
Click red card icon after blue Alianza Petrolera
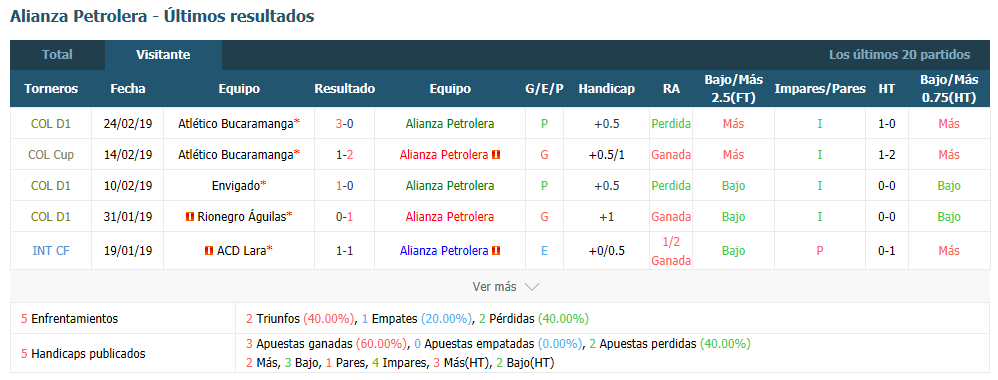[x=496, y=251]
